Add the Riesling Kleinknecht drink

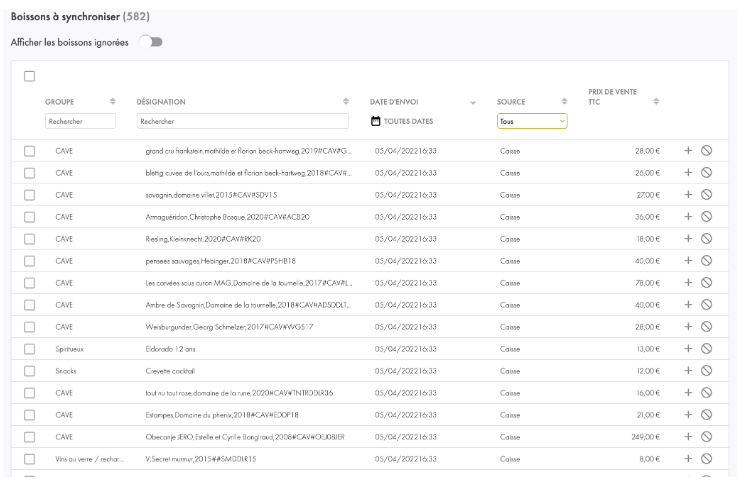tap(688, 239)
